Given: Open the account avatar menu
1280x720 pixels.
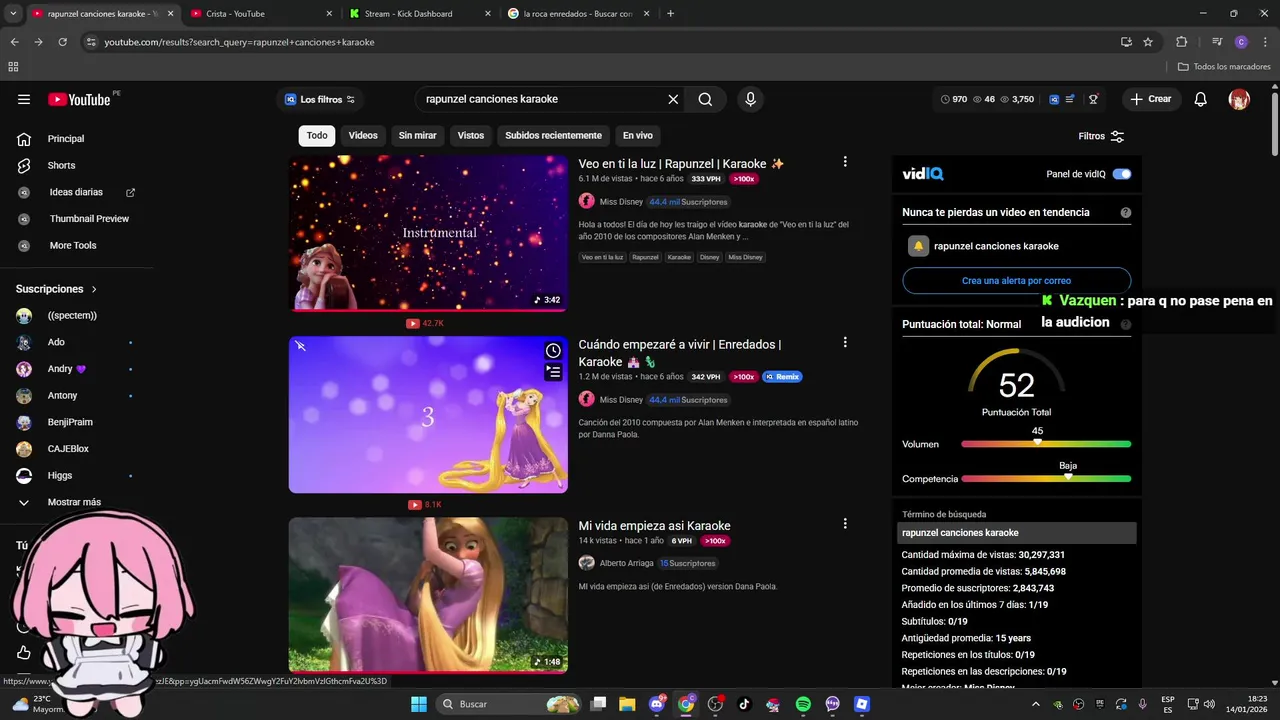Looking at the screenshot, I should coord(1239,99).
